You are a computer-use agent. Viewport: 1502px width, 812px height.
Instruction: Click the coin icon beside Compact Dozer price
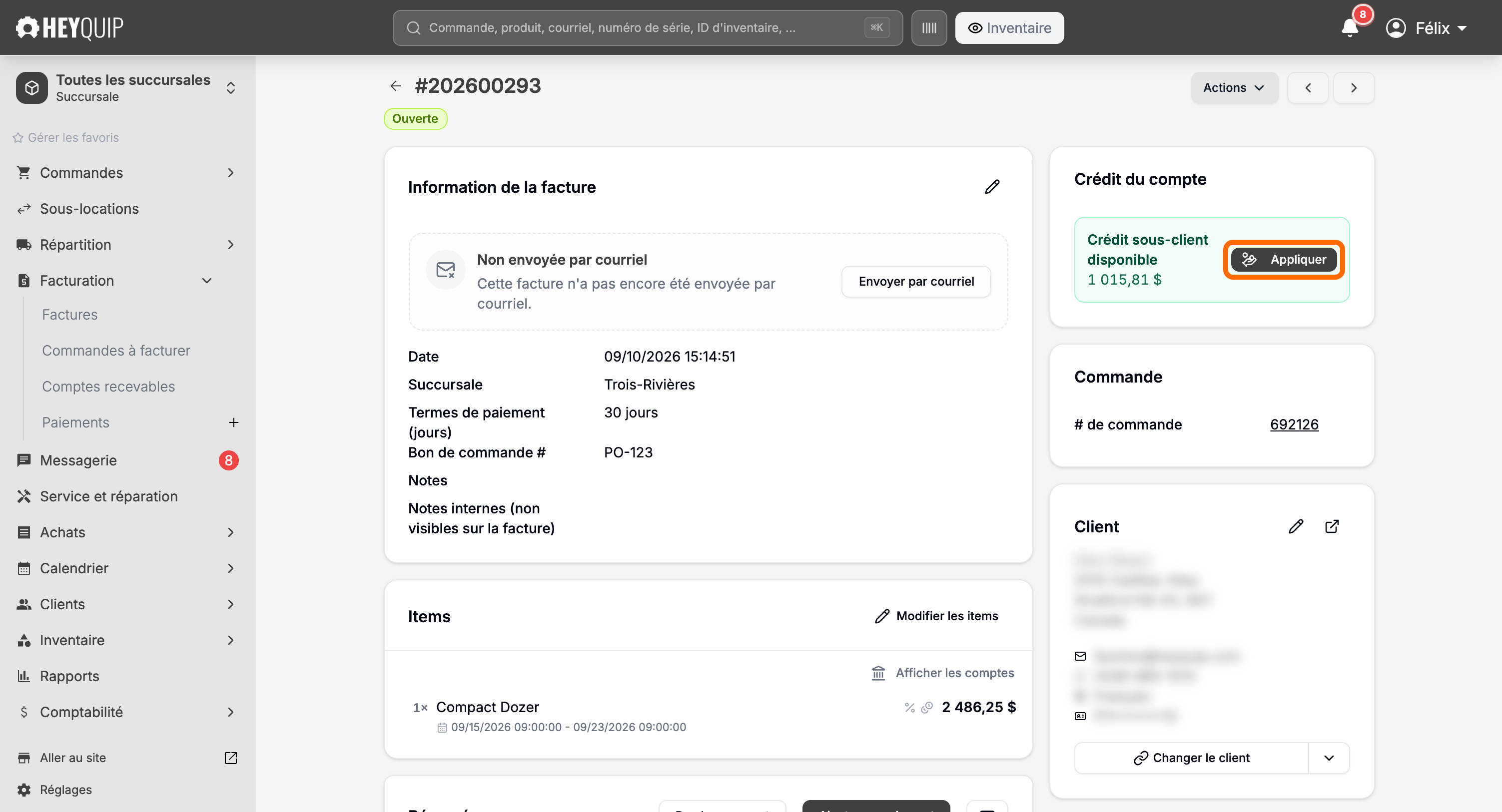pyautogui.click(x=927, y=707)
